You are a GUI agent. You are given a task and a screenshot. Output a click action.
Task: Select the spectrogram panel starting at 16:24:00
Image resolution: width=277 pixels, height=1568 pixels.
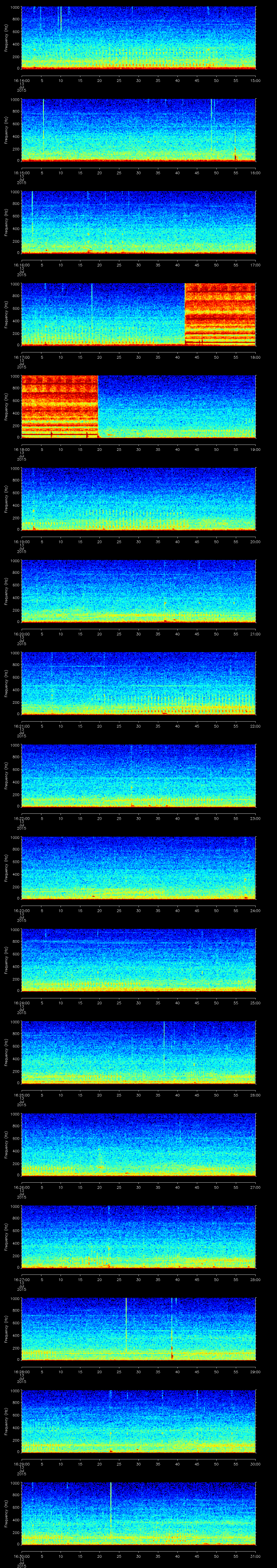(138, 960)
